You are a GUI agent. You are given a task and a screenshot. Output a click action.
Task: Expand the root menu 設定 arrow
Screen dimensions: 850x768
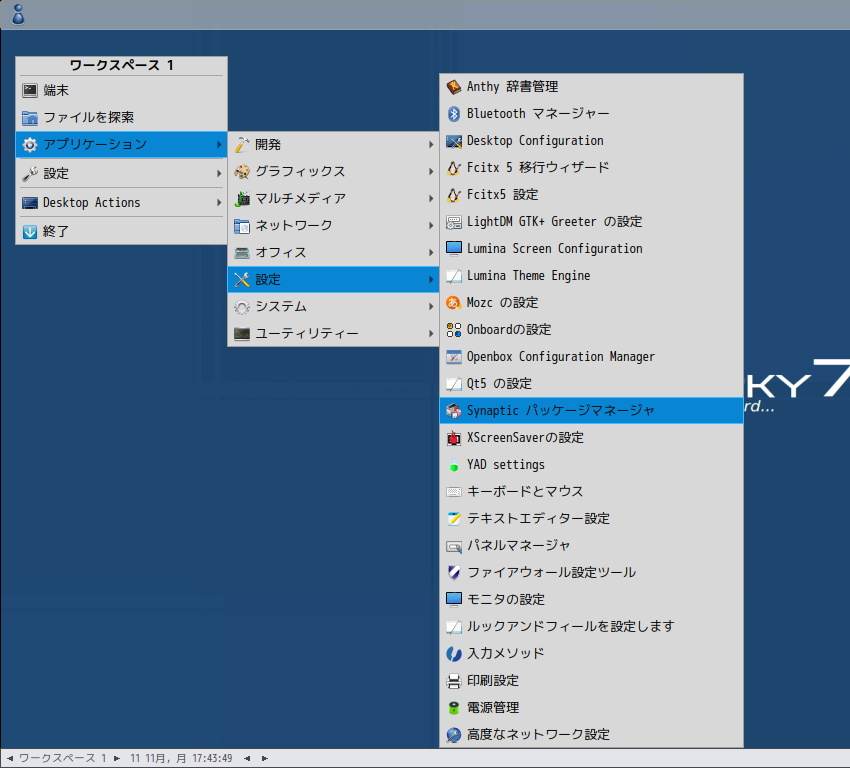(x=219, y=173)
